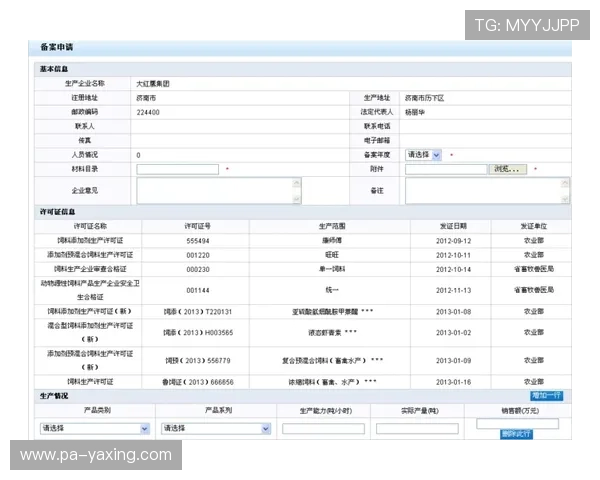This screenshot has height=480, width=600.
Task: Click issue date 2012-09-12
Action: 453,241
